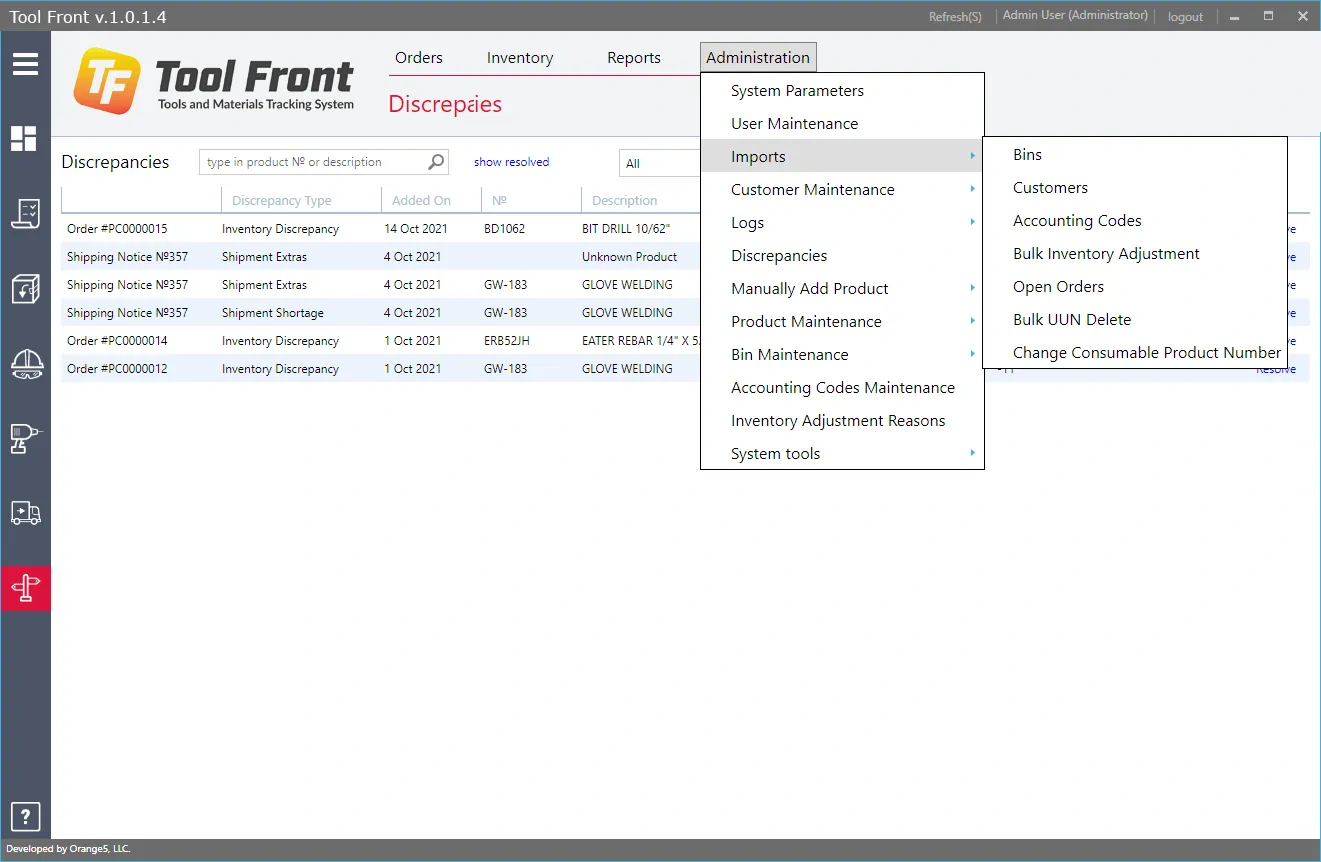Open the All filter dropdown

pyautogui.click(x=660, y=163)
